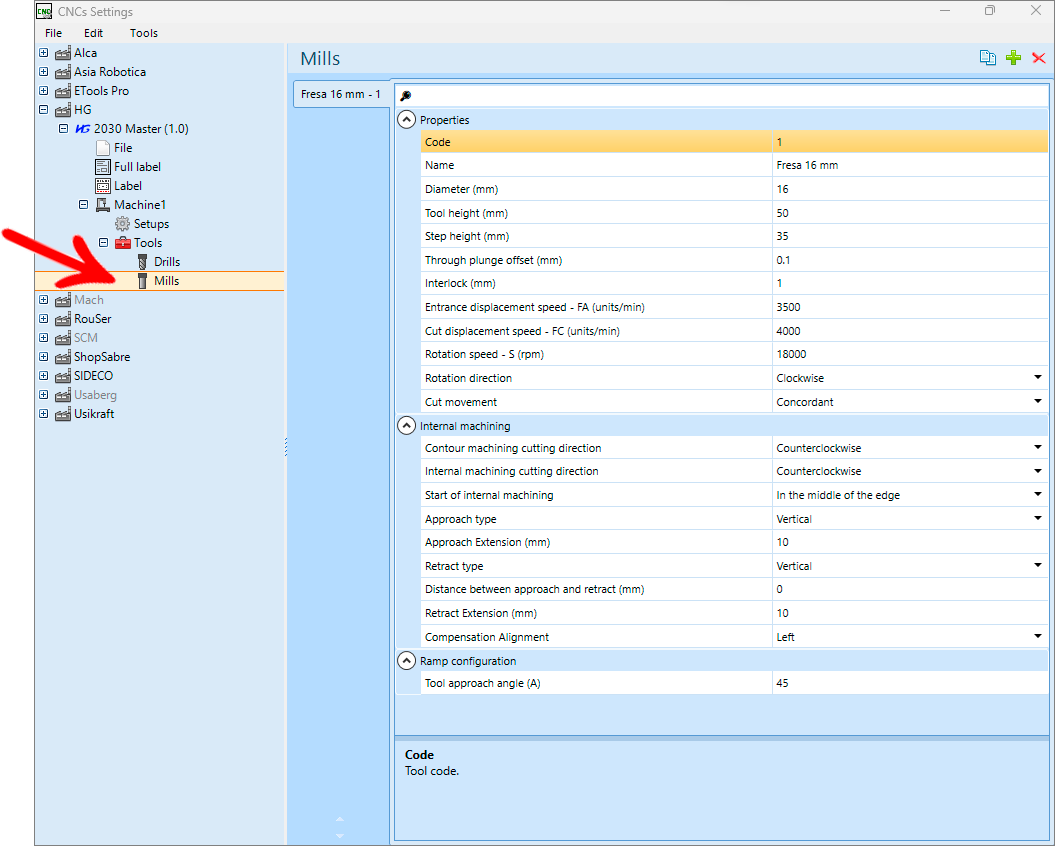Image resolution: width=1055 pixels, height=846 pixels.
Task: Open Start of internal machining dropdown
Action: (1038, 495)
